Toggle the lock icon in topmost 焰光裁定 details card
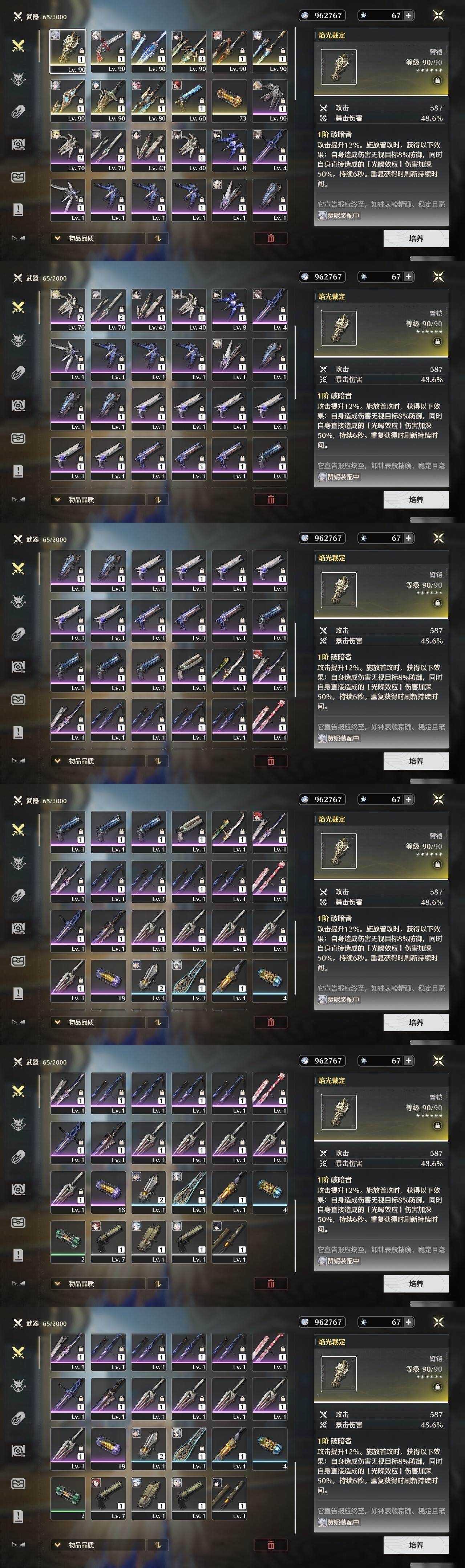This screenshot has width=465, height=1568. 437,80
